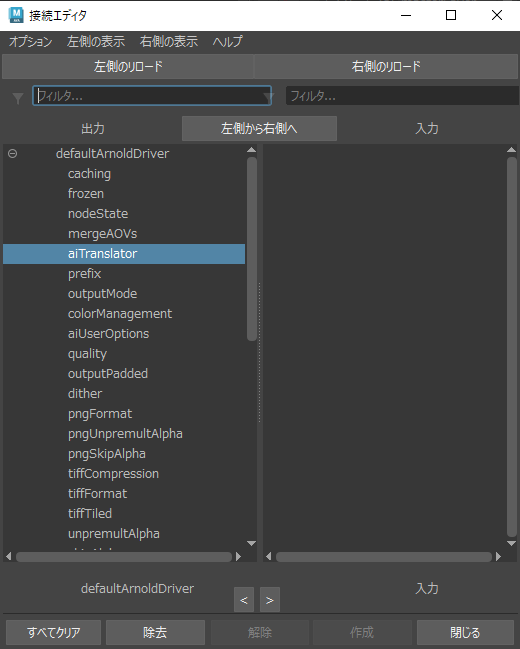Screen dimensions: 520x649
Task: Select the tiffCompression attribute
Action: [124, 474]
